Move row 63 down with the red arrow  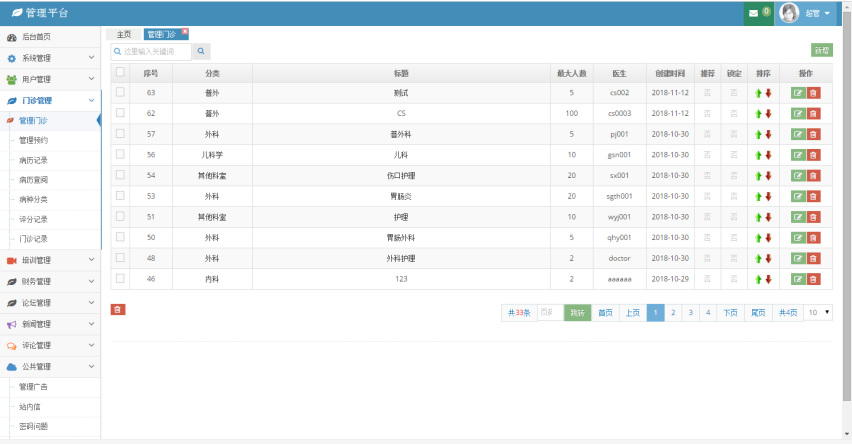(768, 93)
